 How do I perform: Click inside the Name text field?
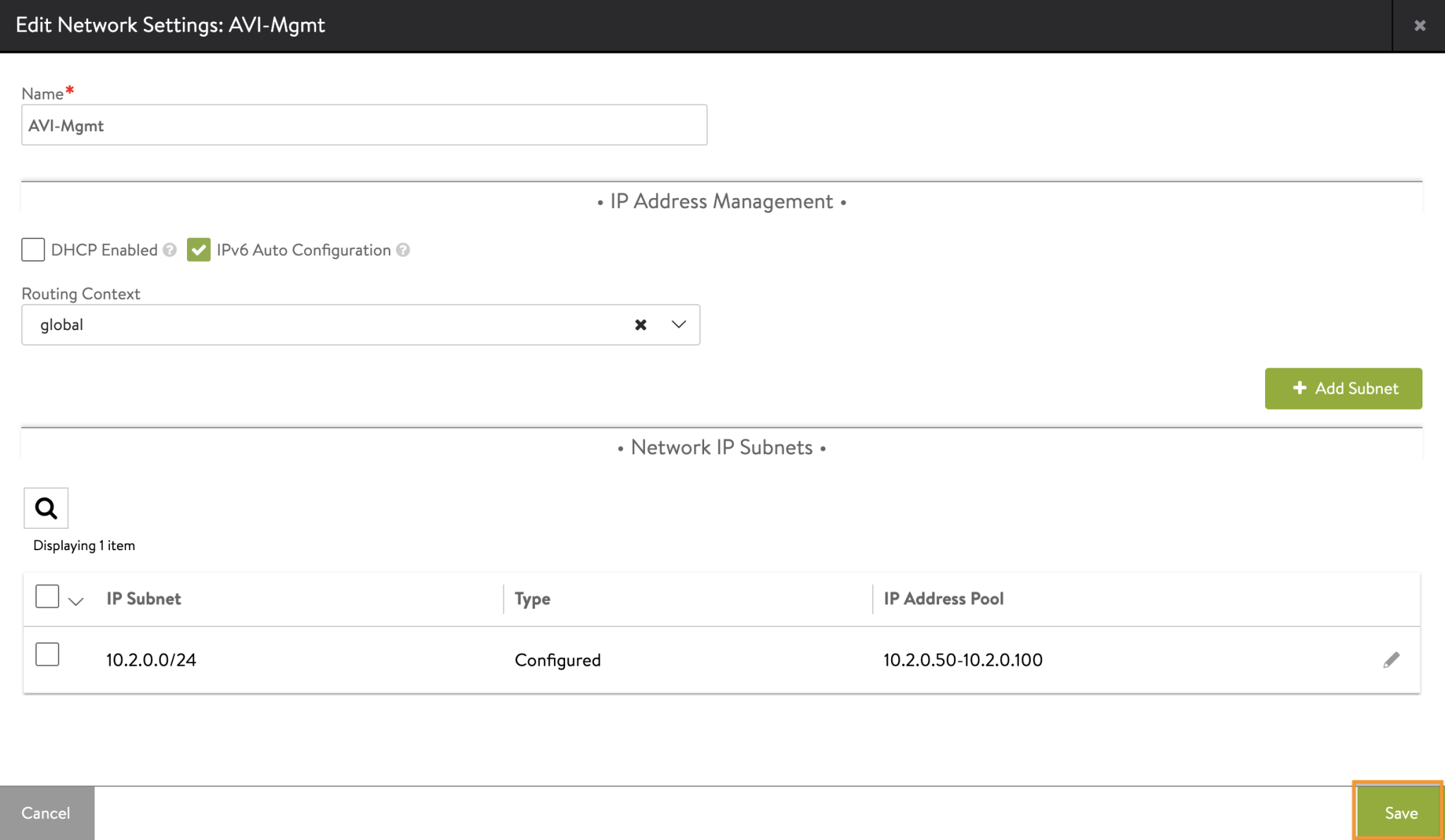(363, 125)
